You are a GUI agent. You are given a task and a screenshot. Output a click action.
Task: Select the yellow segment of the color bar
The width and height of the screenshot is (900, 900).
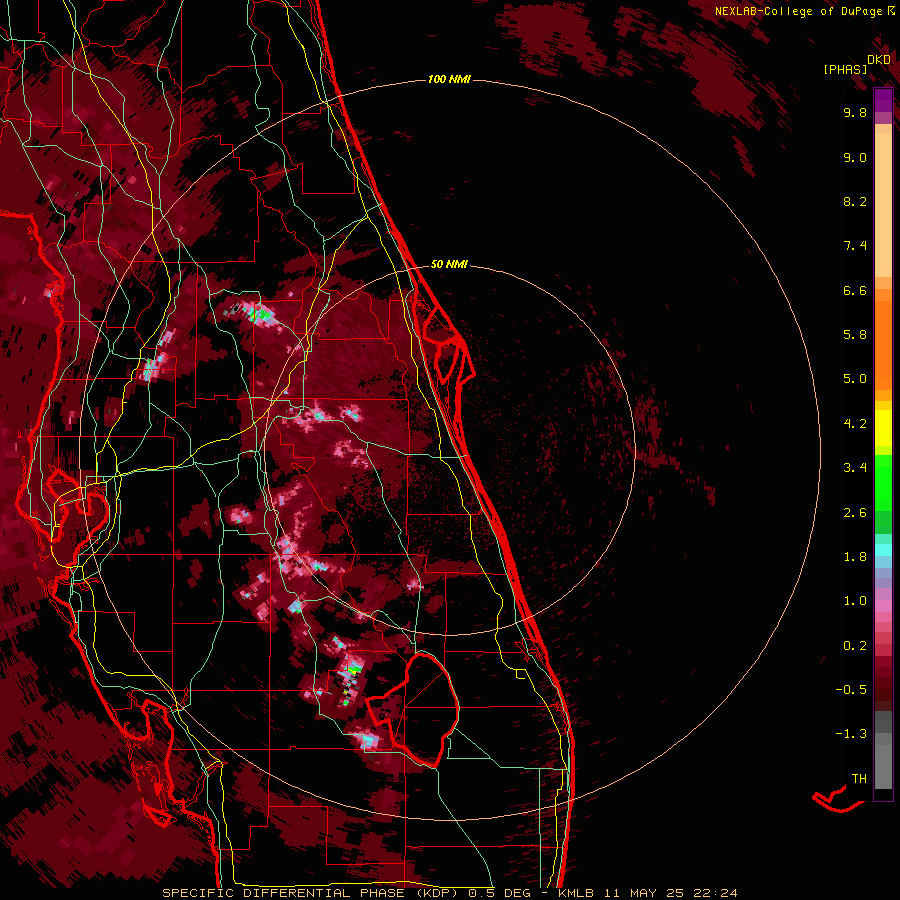(x=883, y=428)
